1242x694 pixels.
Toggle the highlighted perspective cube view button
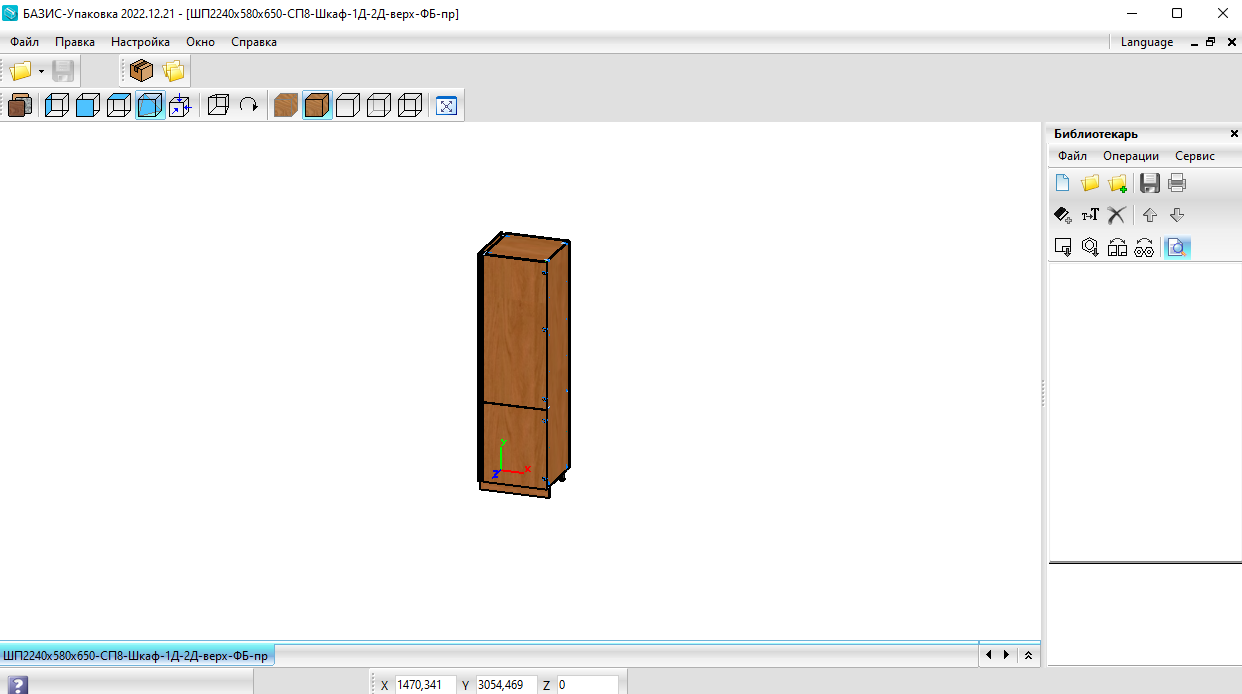pyautogui.click(x=150, y=105)
